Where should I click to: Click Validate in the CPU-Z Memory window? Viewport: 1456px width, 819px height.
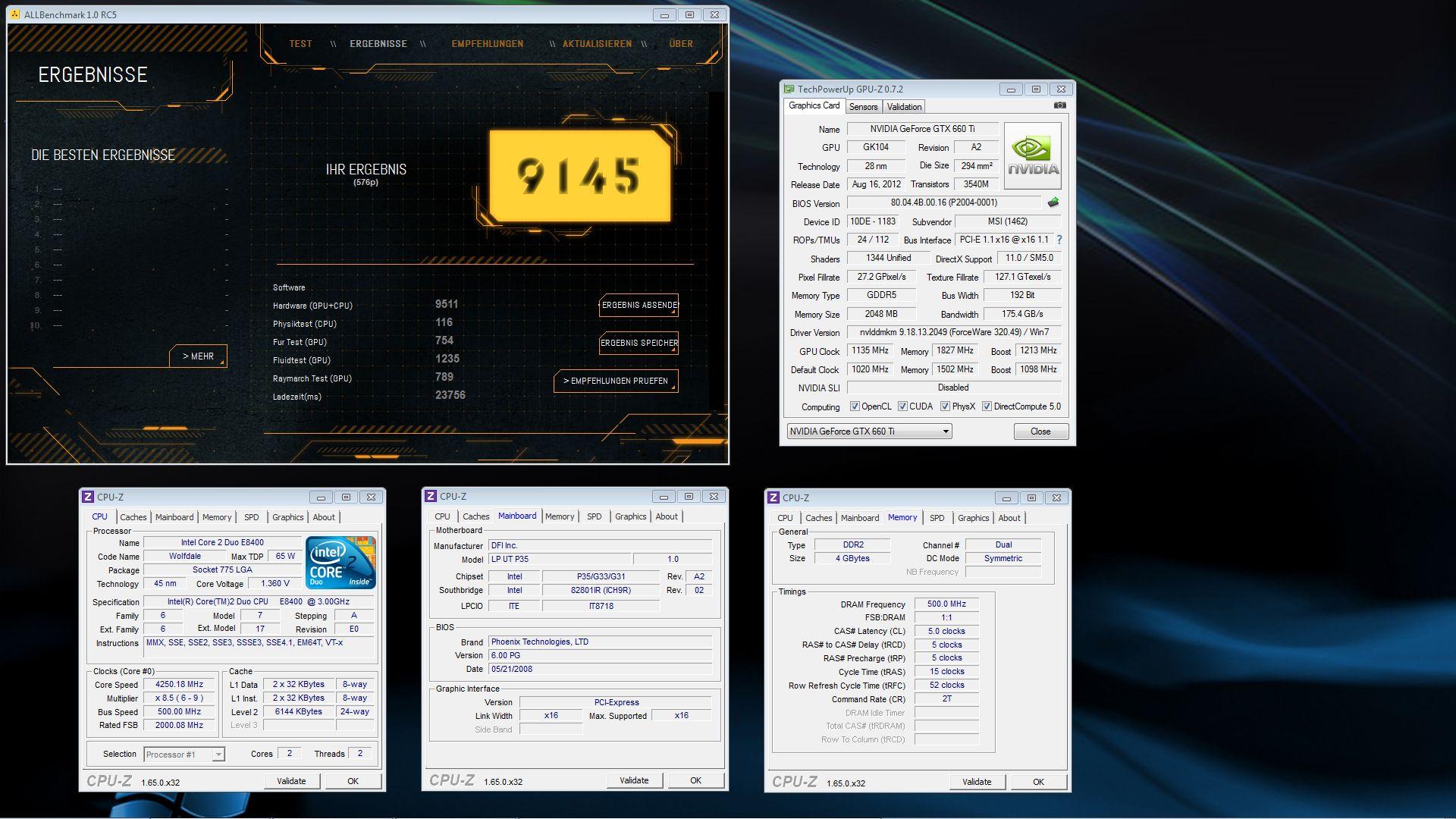point(977,782)
